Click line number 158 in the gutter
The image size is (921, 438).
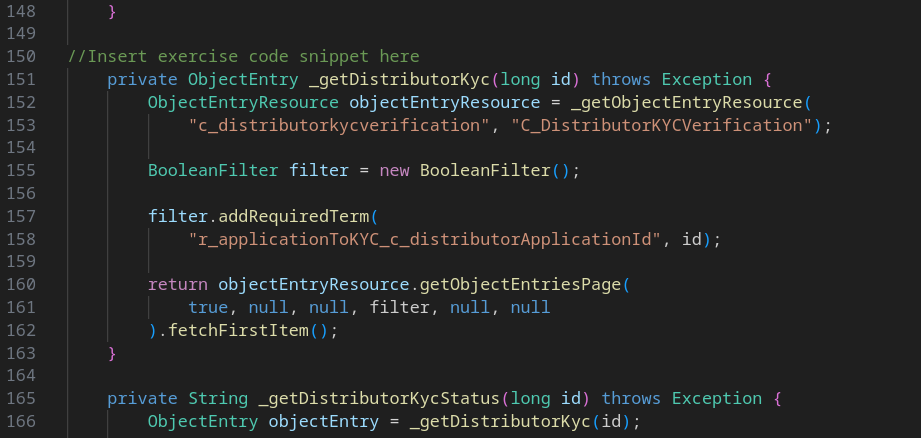coord(21,239)
